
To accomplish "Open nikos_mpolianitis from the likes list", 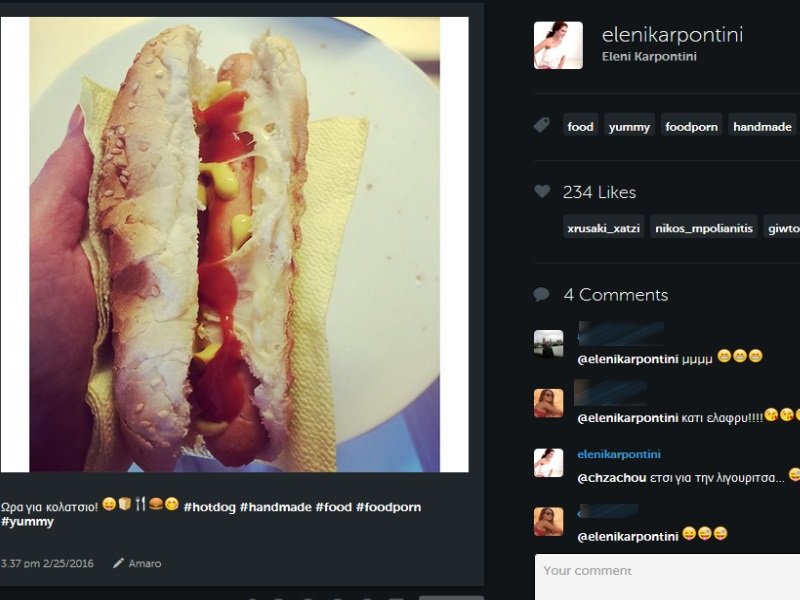I will 703,228.
